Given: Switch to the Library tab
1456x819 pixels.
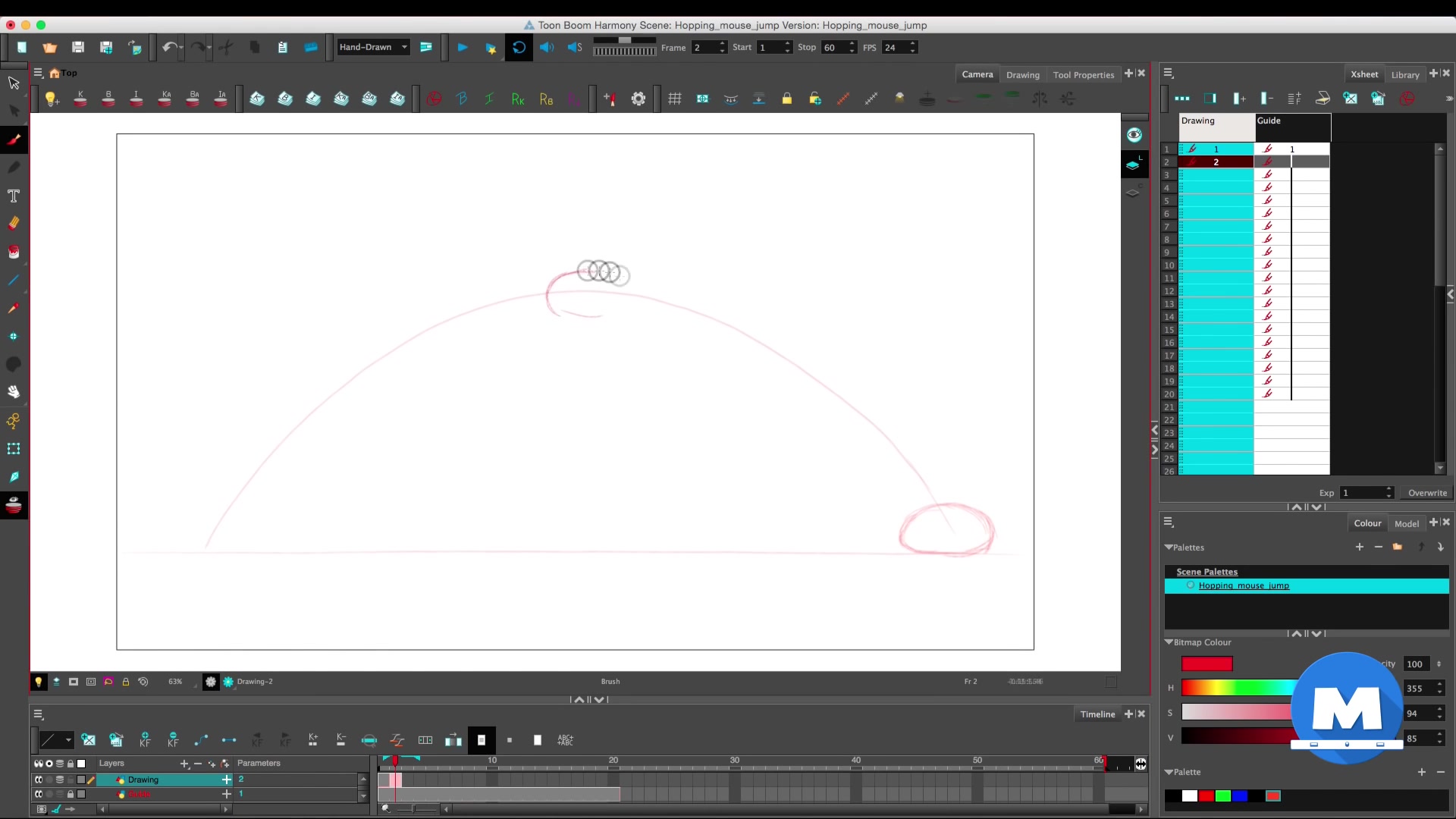Looking at the screenshot, I should pyautogui.click(x=1405, y=75).
